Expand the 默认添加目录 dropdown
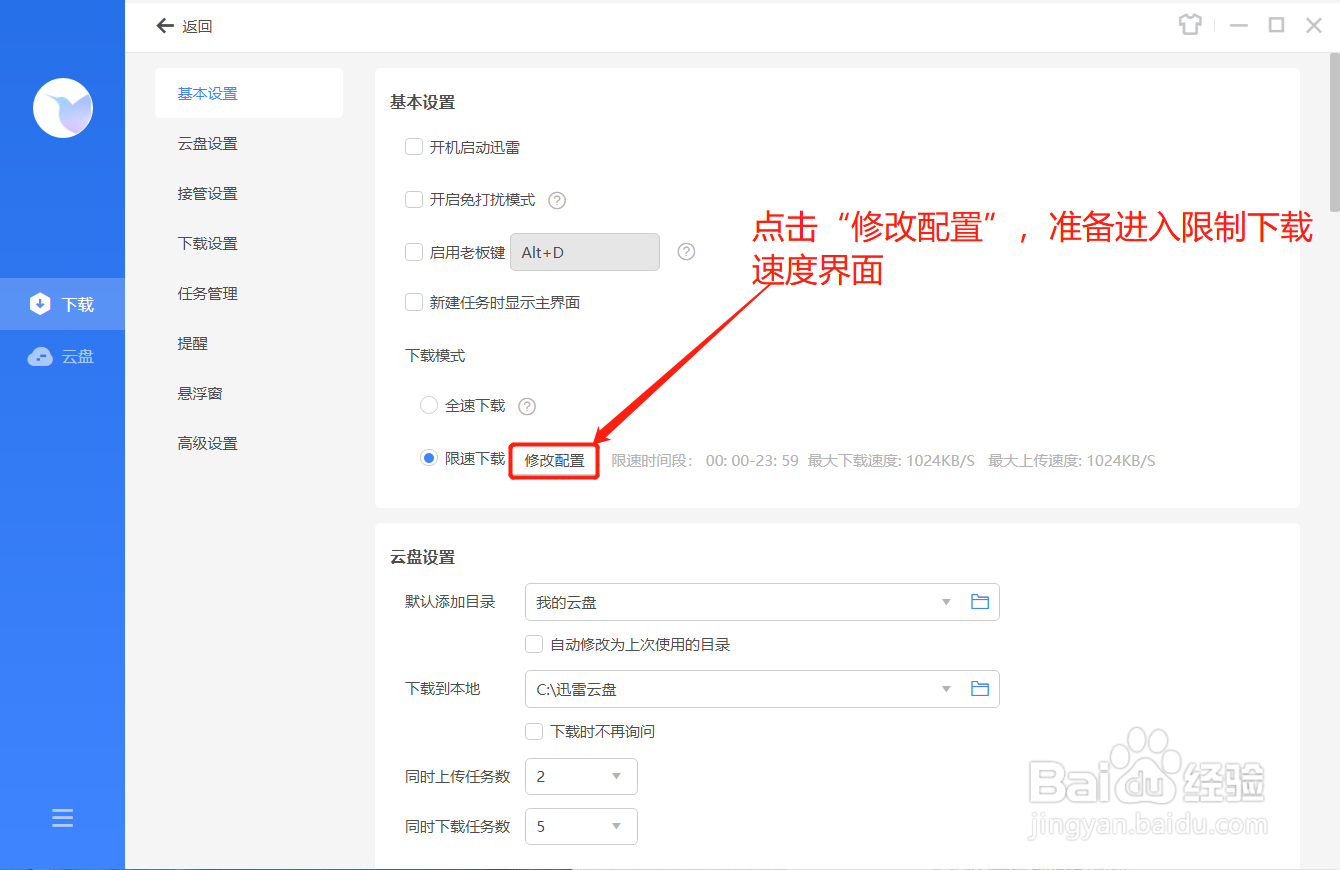The height and width of the screenshot is (870, 1340). pyautogui.click(x=944, y=601)
